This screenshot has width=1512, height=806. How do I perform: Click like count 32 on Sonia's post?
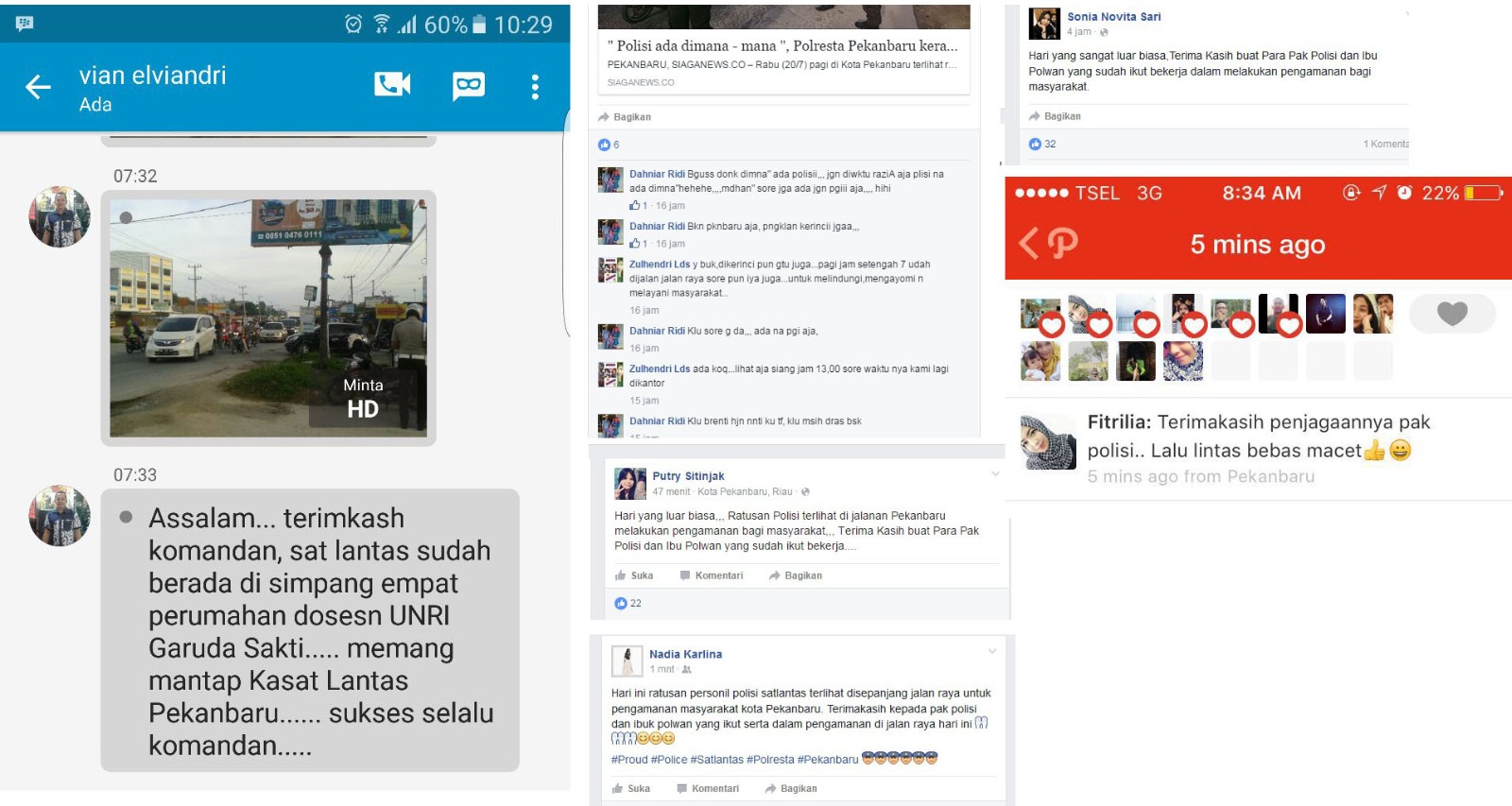1043,144
